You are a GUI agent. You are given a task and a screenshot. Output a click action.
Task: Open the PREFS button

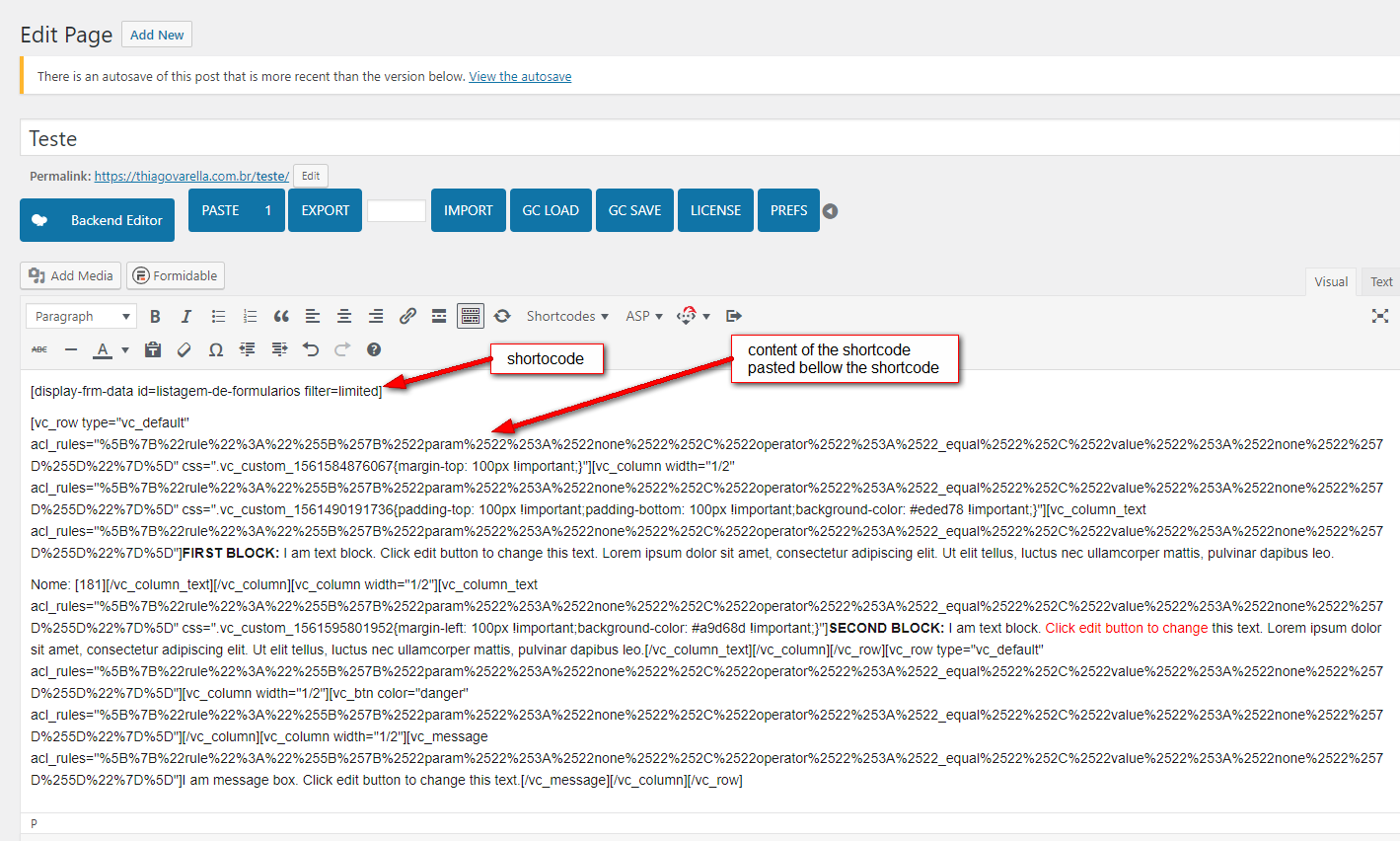(x=788, y=210)
